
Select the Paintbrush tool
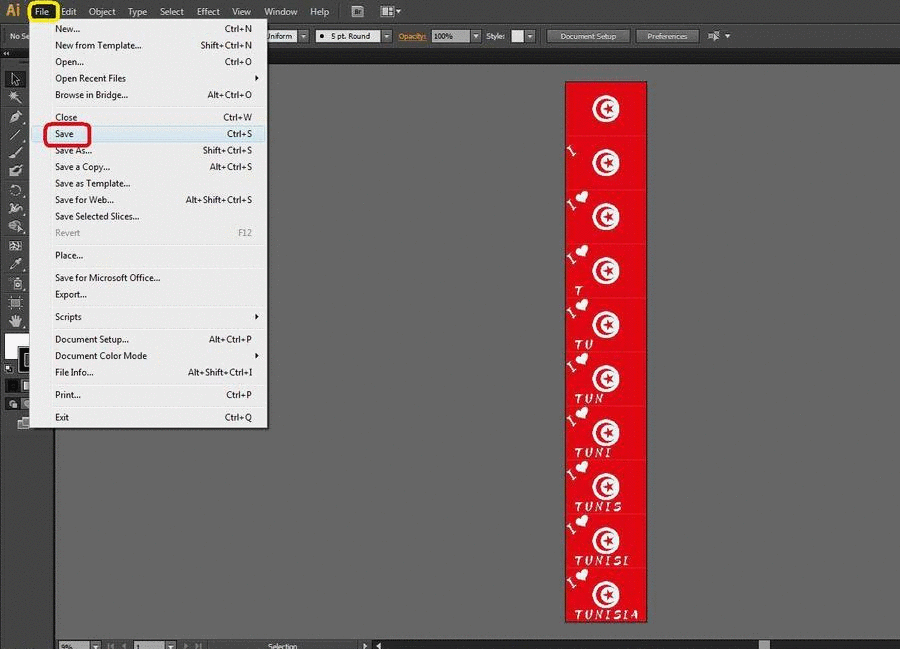click(x=15, y=153)
